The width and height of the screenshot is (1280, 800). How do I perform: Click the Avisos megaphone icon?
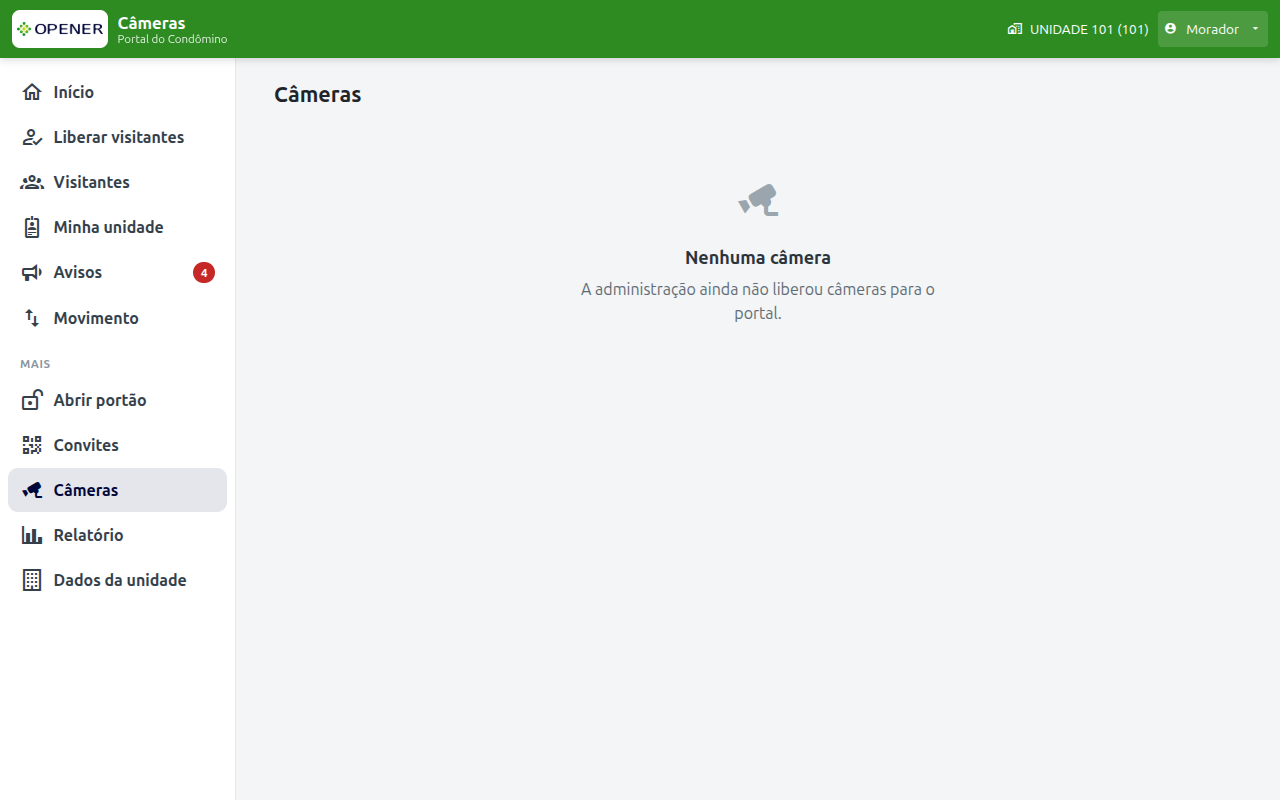(x=32, y=272)
